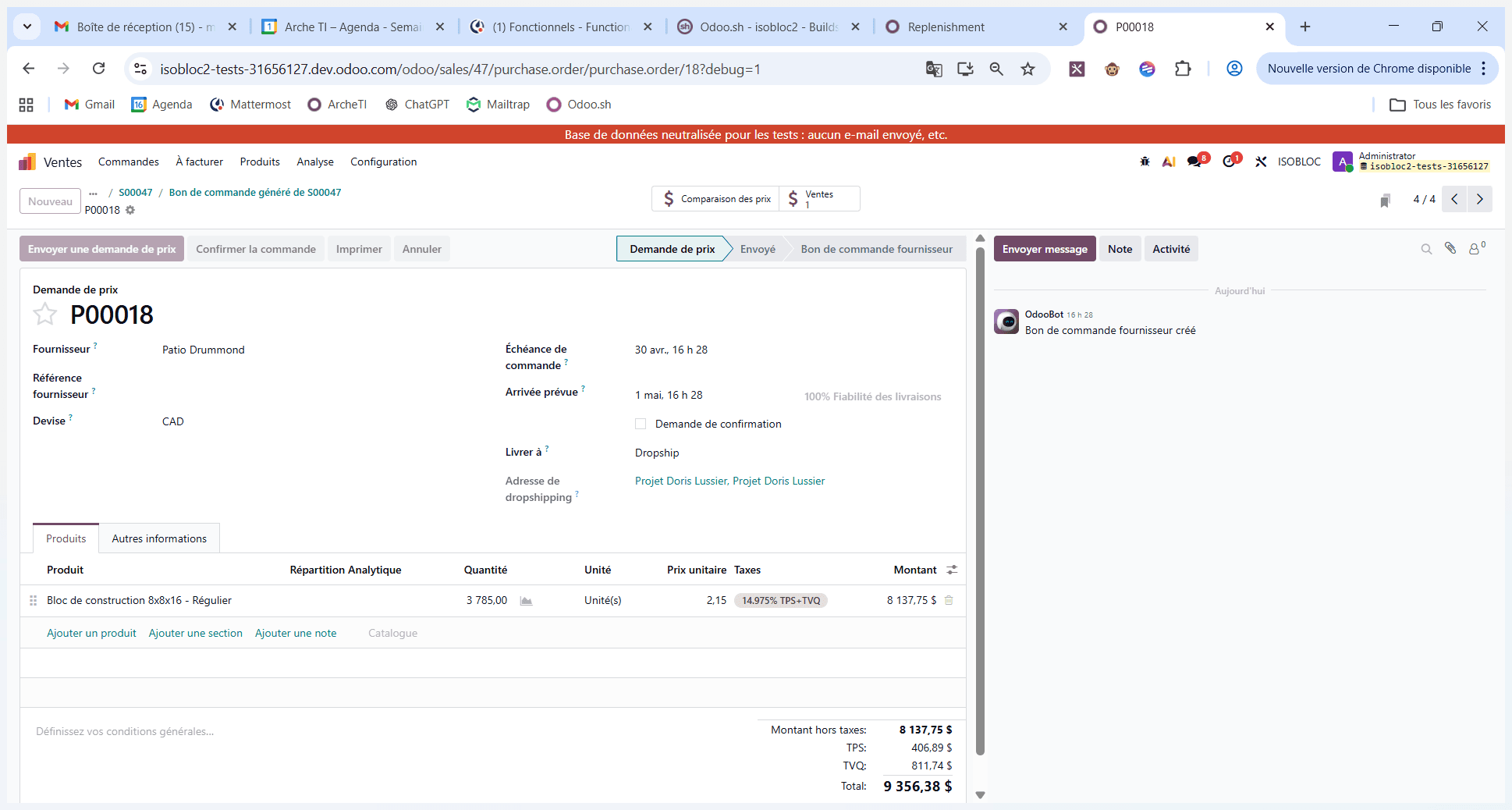Click the bookmark icon beside the 4 / 4 pager
Image resolution: width=1512 pixels, height=810 pixels.
click(1386, 201)
